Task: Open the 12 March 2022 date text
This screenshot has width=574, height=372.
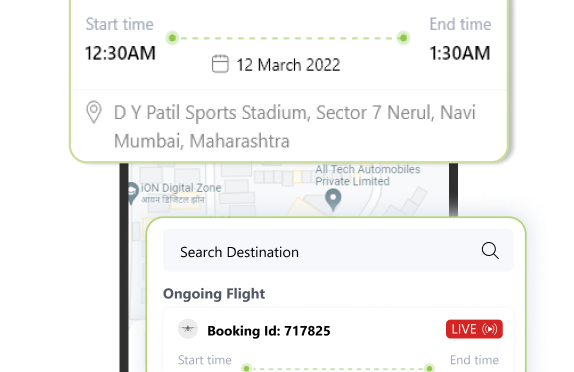Action: [x=288, y=65]
